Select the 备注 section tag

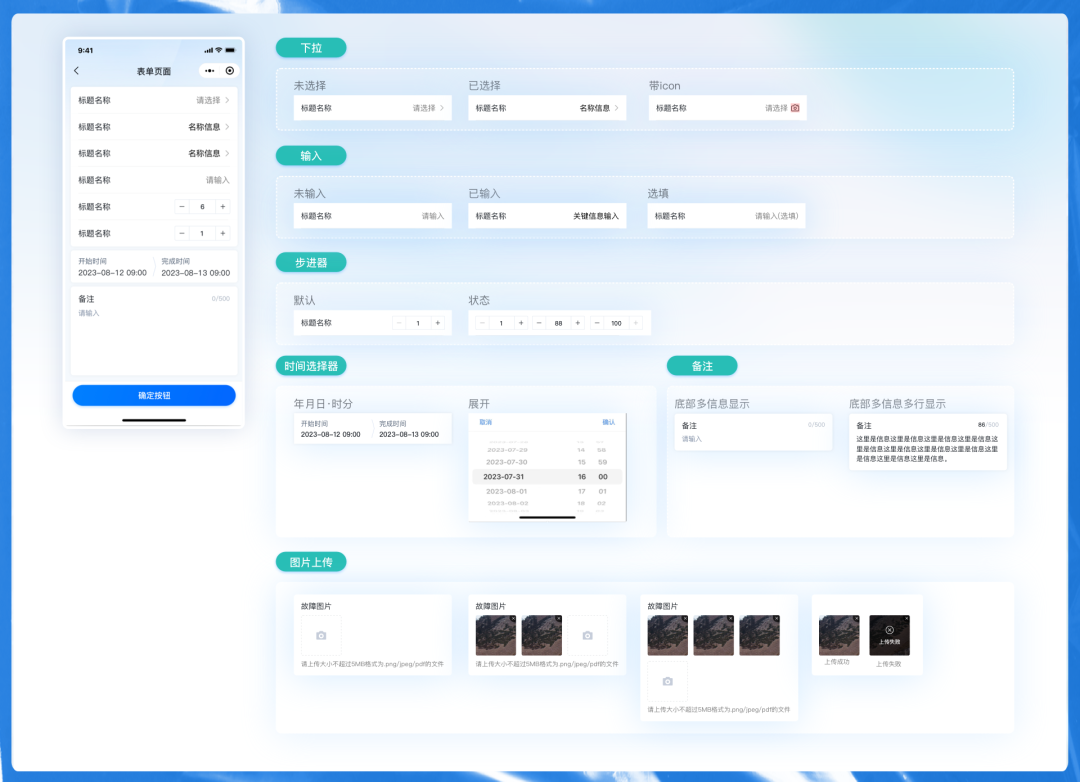tap(702, 366)
